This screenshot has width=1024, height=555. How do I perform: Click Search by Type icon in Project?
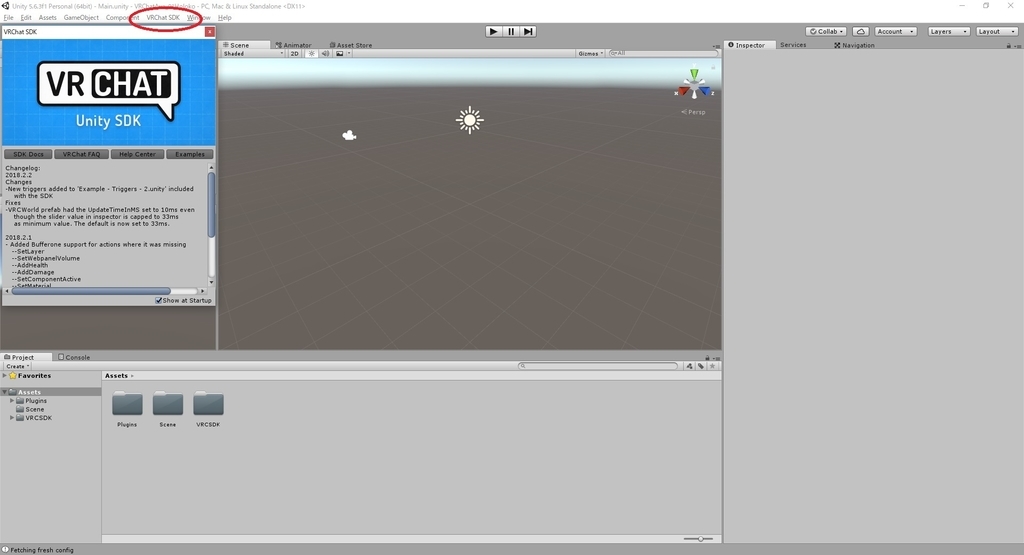coord(690,366)
